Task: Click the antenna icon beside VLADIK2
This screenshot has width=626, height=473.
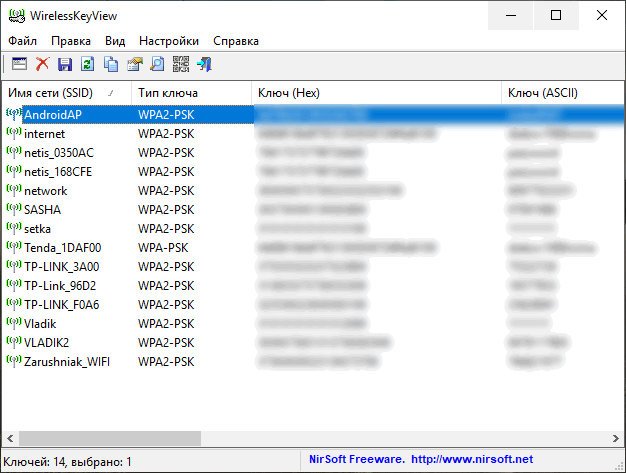Action: 14,342
